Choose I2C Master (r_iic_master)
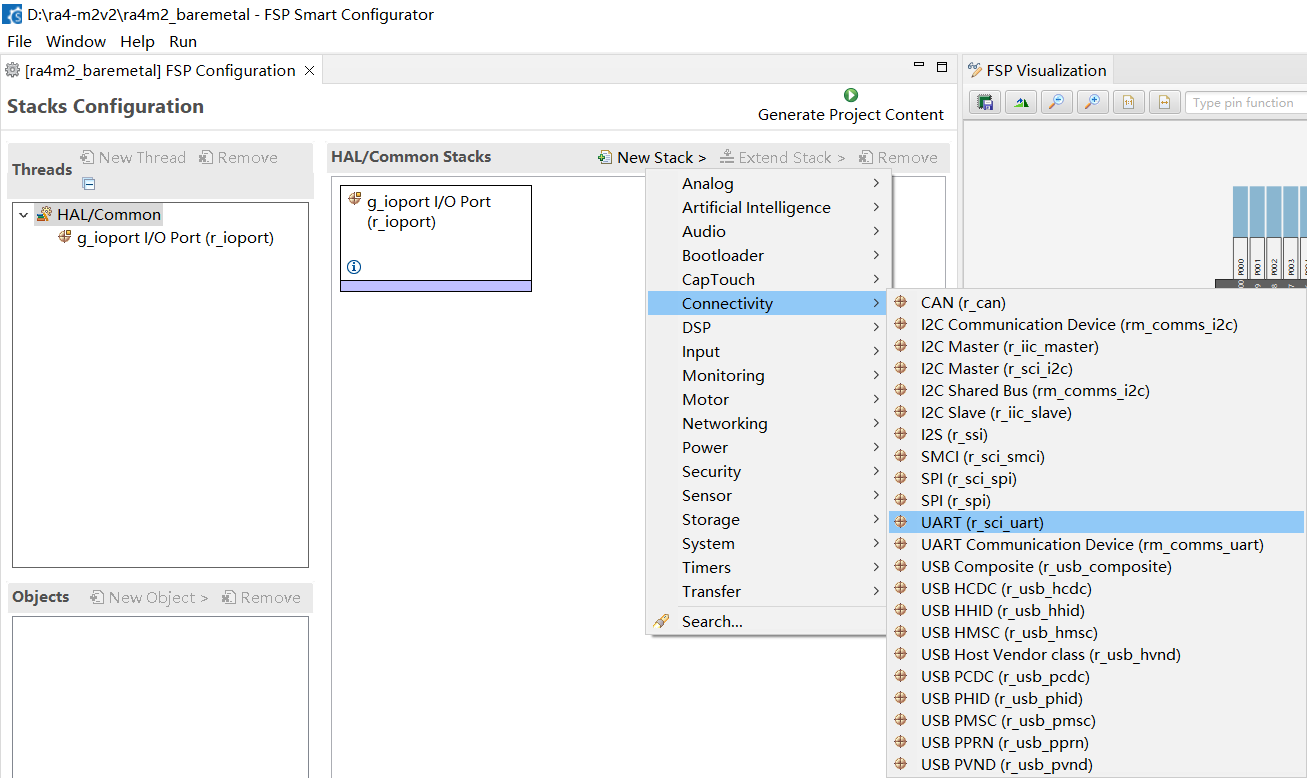 point(1096,346)
